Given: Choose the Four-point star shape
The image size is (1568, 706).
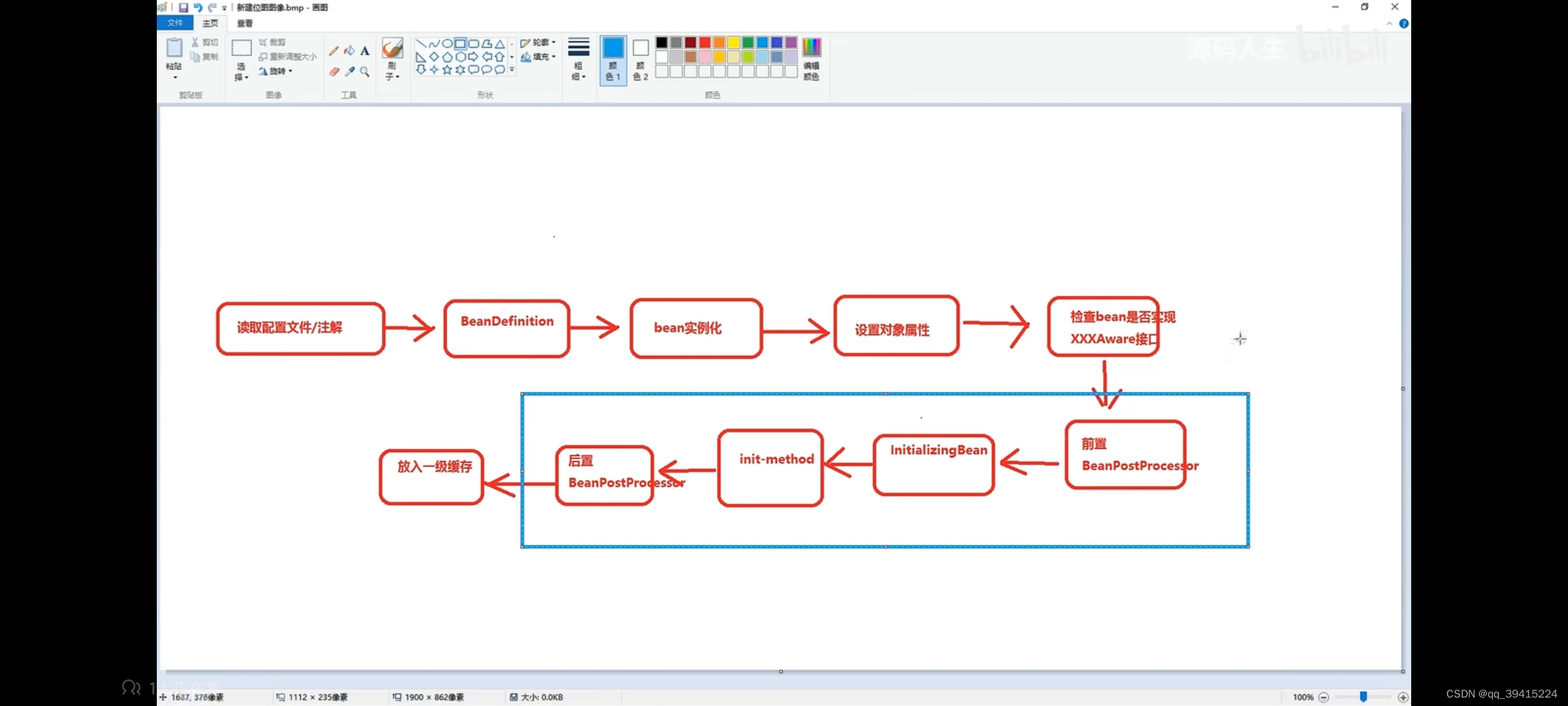Looking at the screenshot, I should tap(434, 69).
